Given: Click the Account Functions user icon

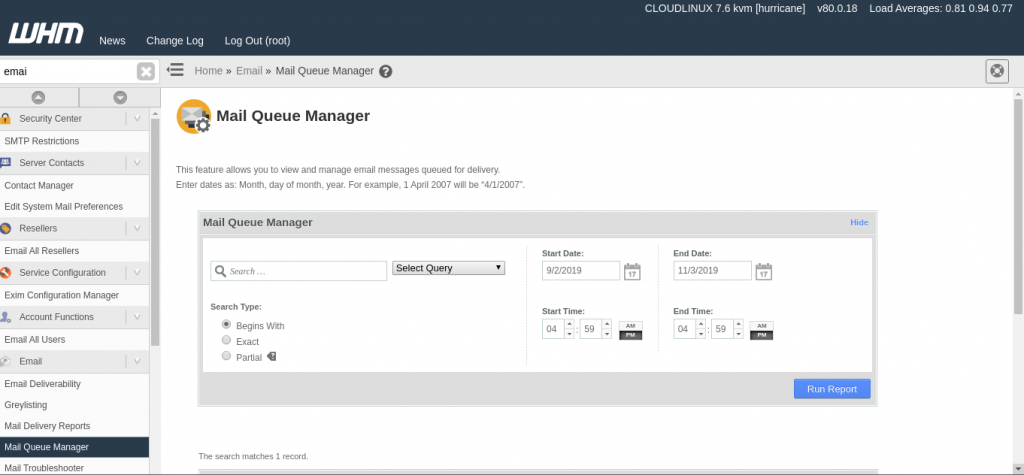Looking at the screenshot, I should tap(6, 317).
